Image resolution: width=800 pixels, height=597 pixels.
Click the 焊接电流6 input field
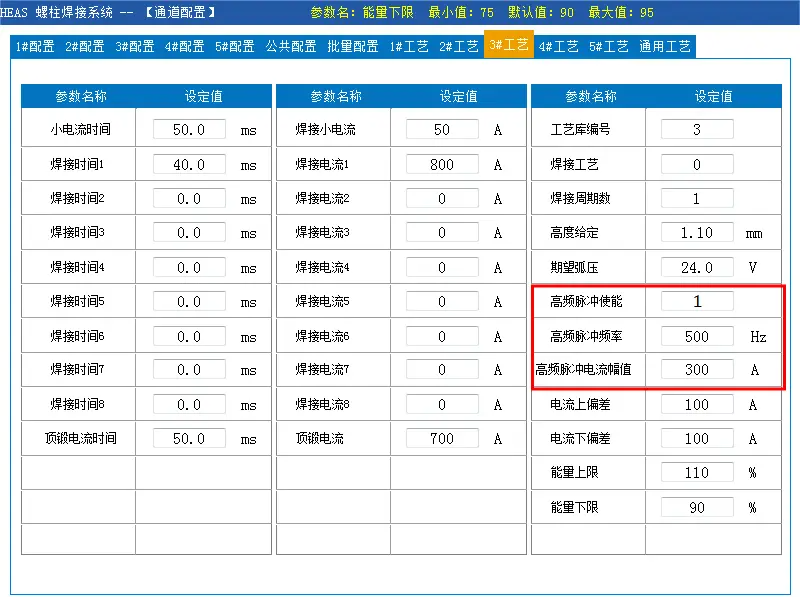coord(442,336)
